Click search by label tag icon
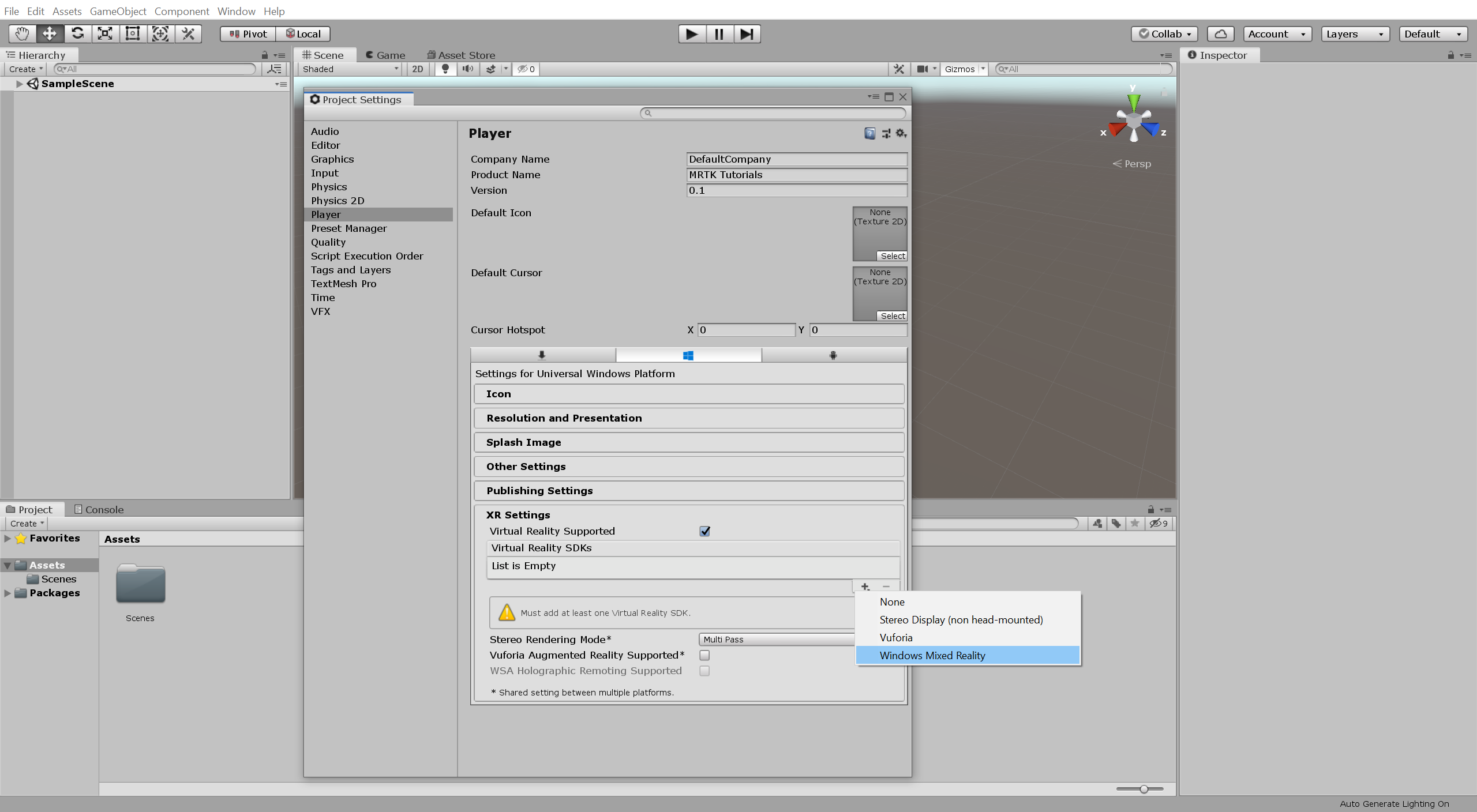This screenshot has height=812, width=1477. point(1116,524)
